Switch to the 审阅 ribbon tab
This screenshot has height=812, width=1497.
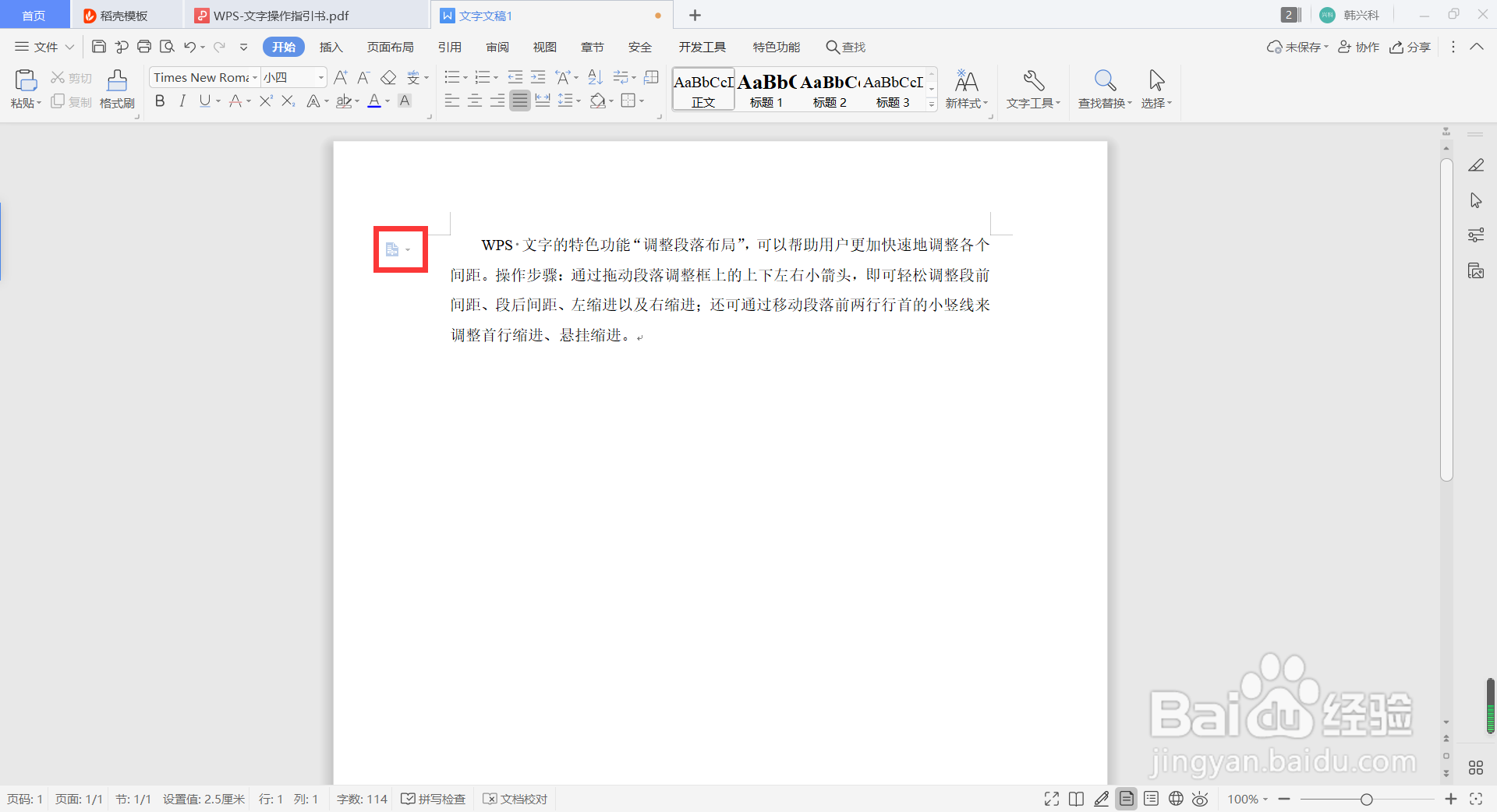point(497,47)
